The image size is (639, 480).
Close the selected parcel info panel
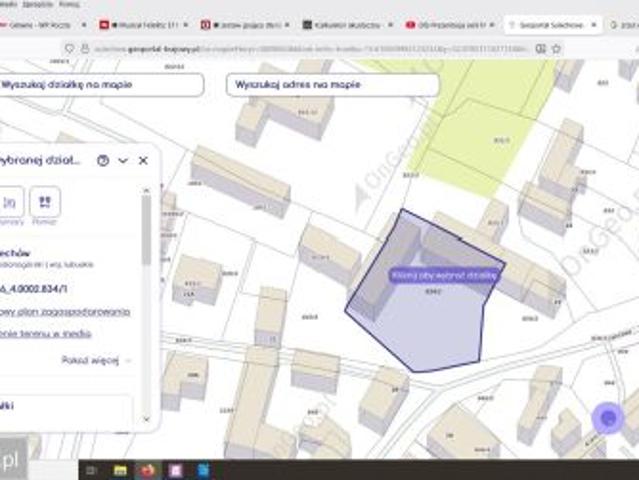(x=143, y=160)
